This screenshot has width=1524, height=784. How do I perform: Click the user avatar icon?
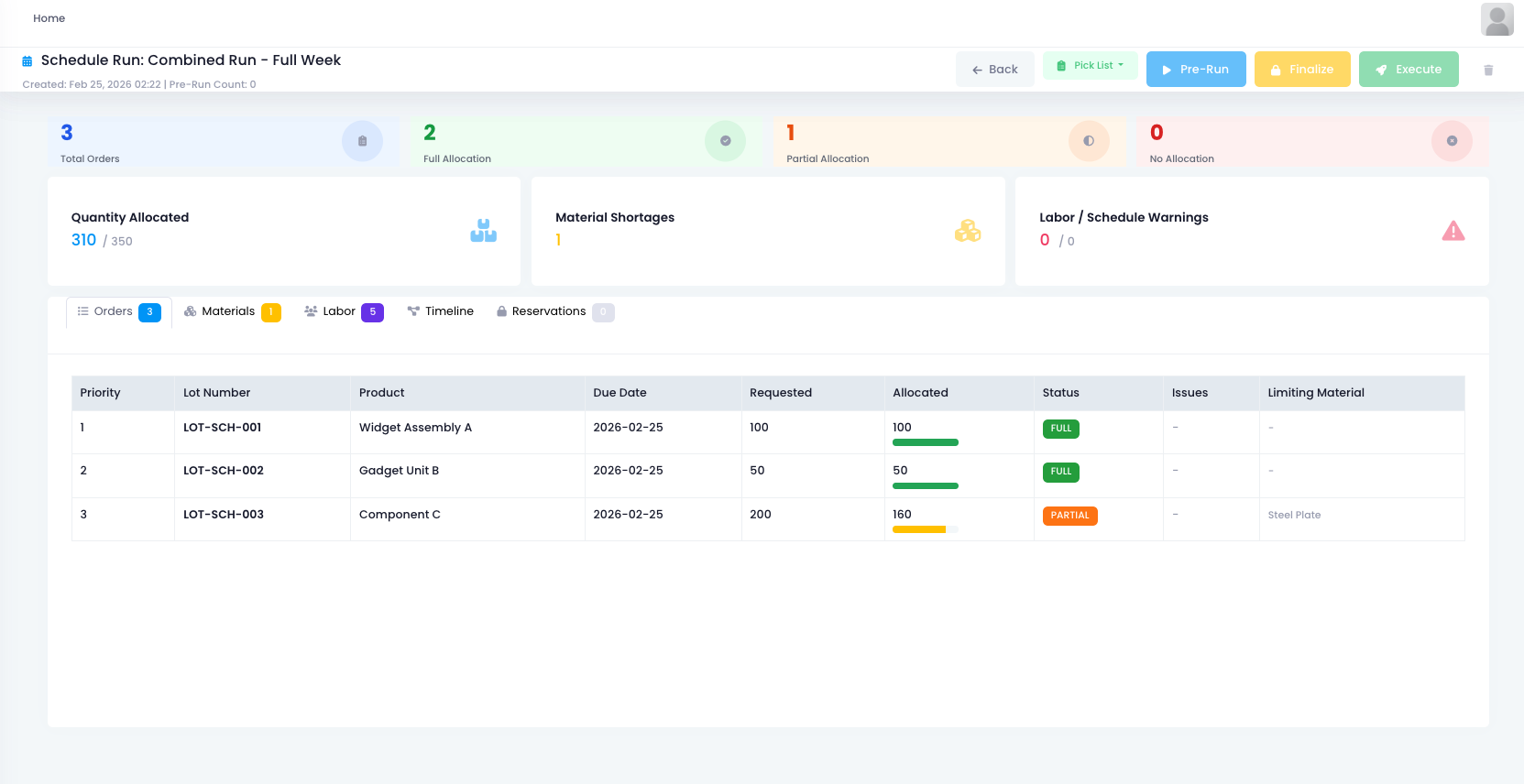(1497, 19)
